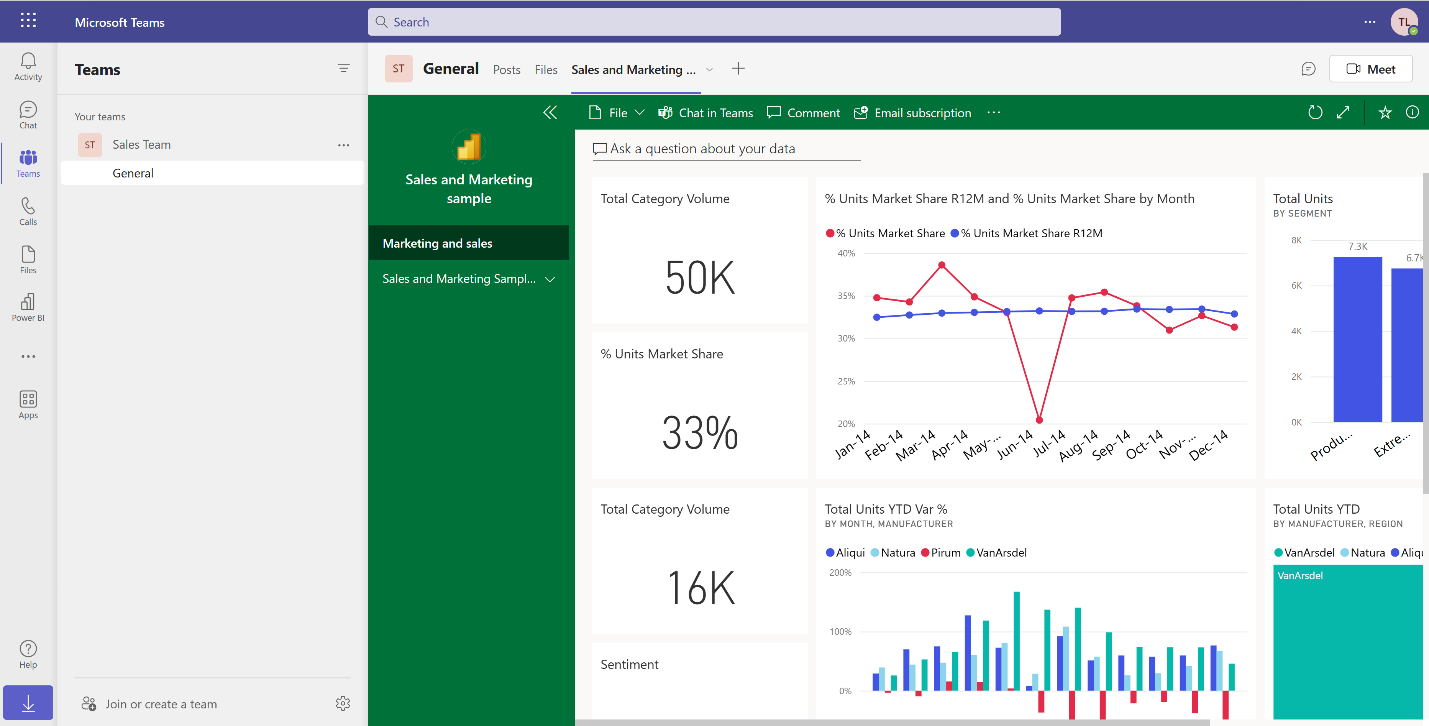The height and width of the screenshot is (726, 1429).
Task: Open Apps store in left rail
Action: [x=28, y=404]
